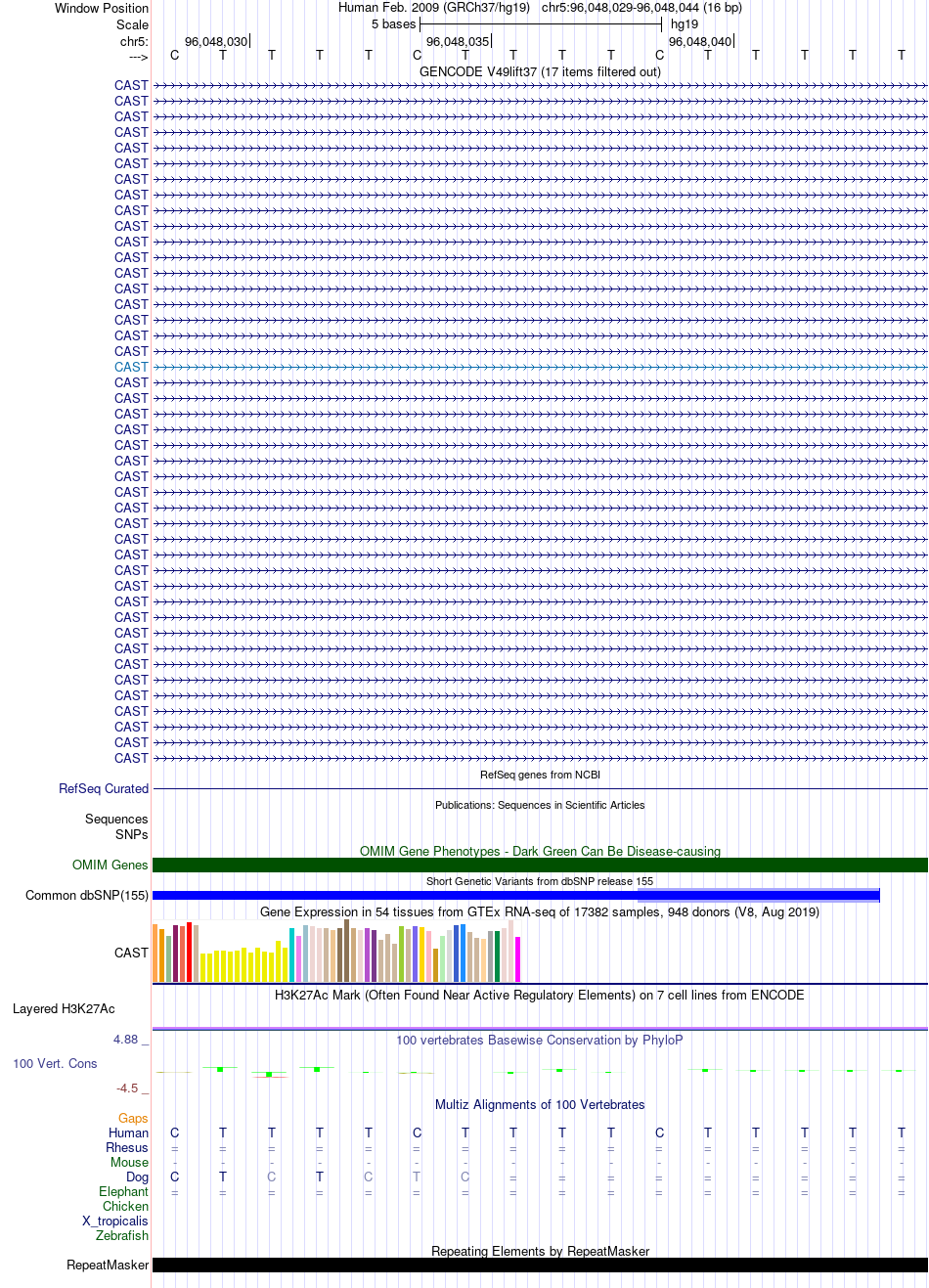Click Publications: Sequences in Scientific Articles title
The height and width of the screenshot is (1288, 929).
pos(540,805)
